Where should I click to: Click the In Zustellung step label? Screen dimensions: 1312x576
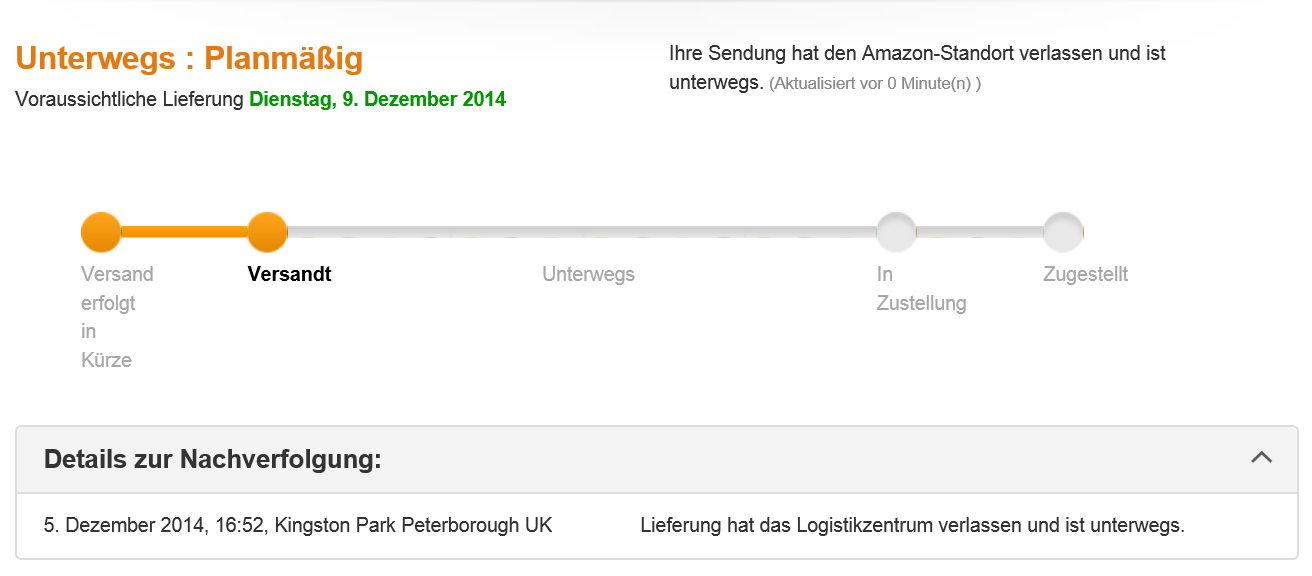[x=920, y=288]
